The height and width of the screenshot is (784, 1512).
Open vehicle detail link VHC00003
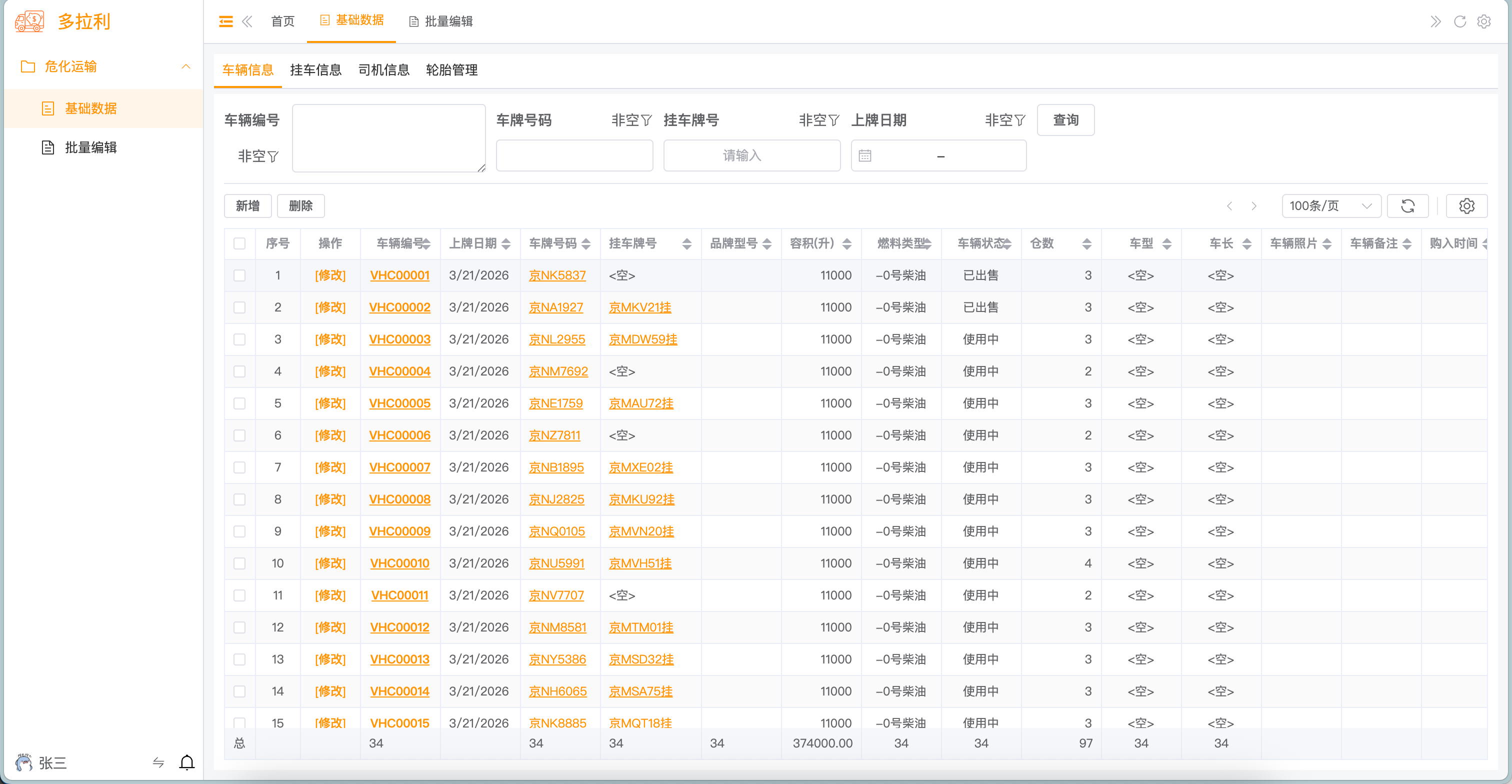(399, 339)
